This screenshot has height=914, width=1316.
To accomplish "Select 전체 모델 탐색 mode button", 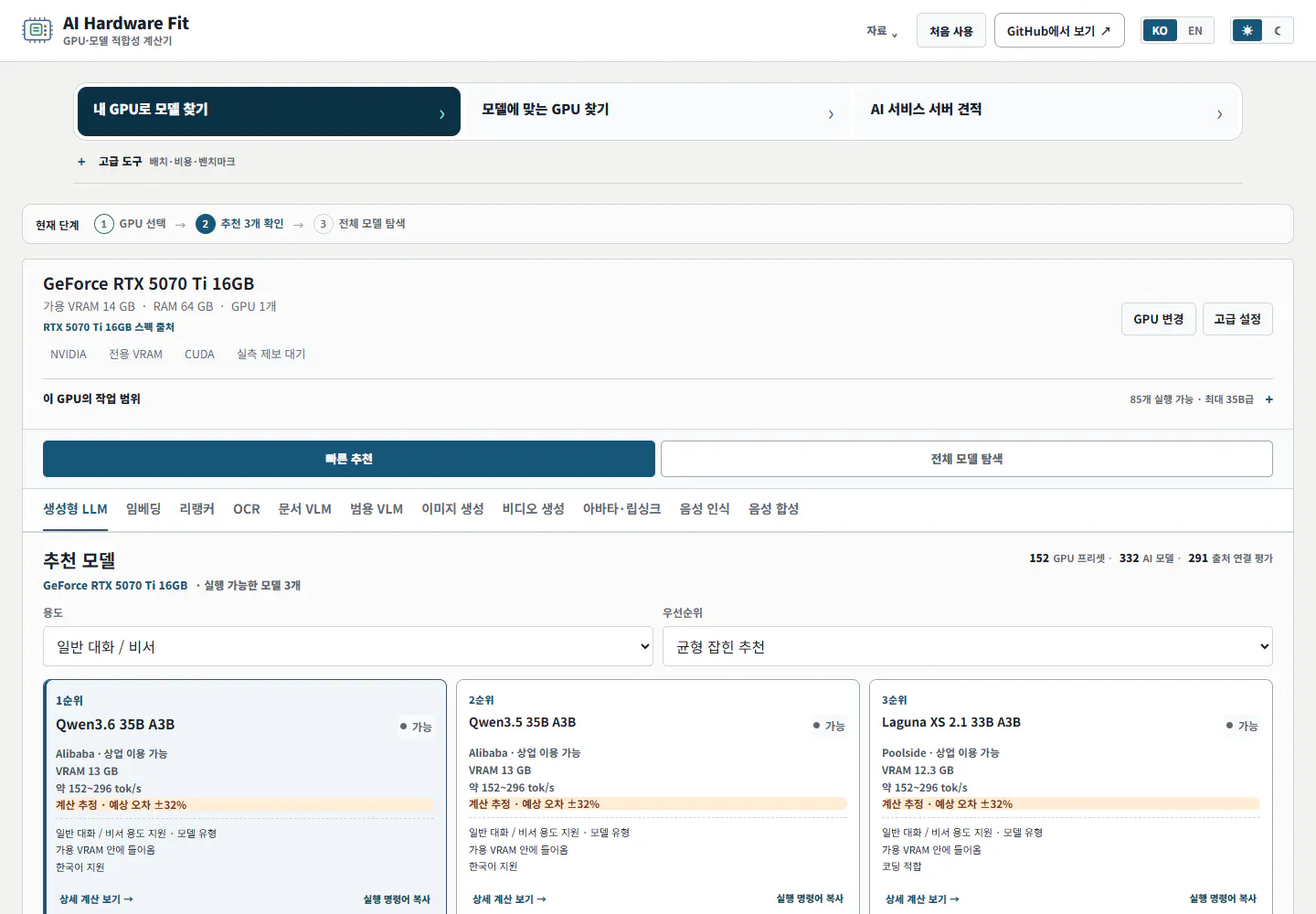I will (x=967, y=459).
